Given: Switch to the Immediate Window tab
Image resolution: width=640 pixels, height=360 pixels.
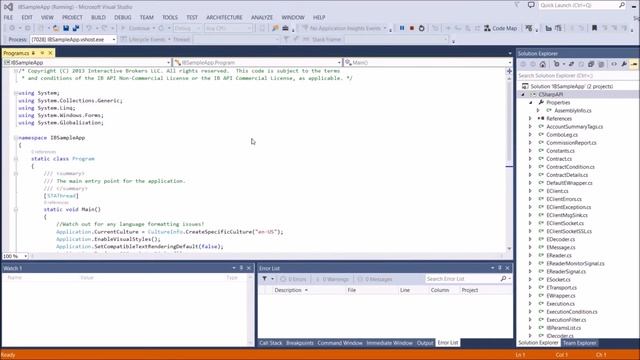Looking at the screenshot, I should 389,343.
